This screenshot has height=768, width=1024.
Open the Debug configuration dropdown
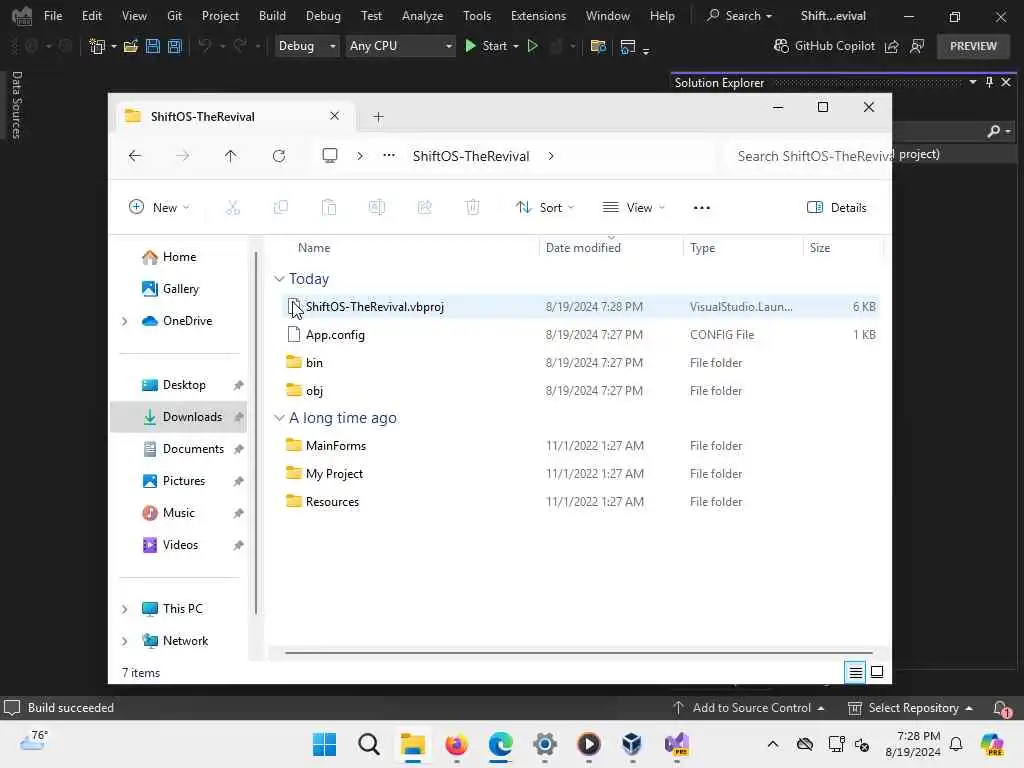(x=306, y=46)
